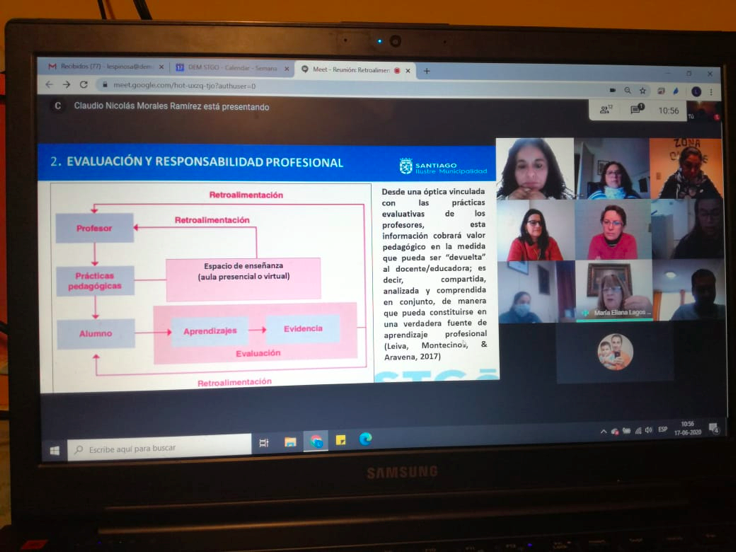Select the Meet Reunión Retroalimentación tab

click(x=355, y=70)
